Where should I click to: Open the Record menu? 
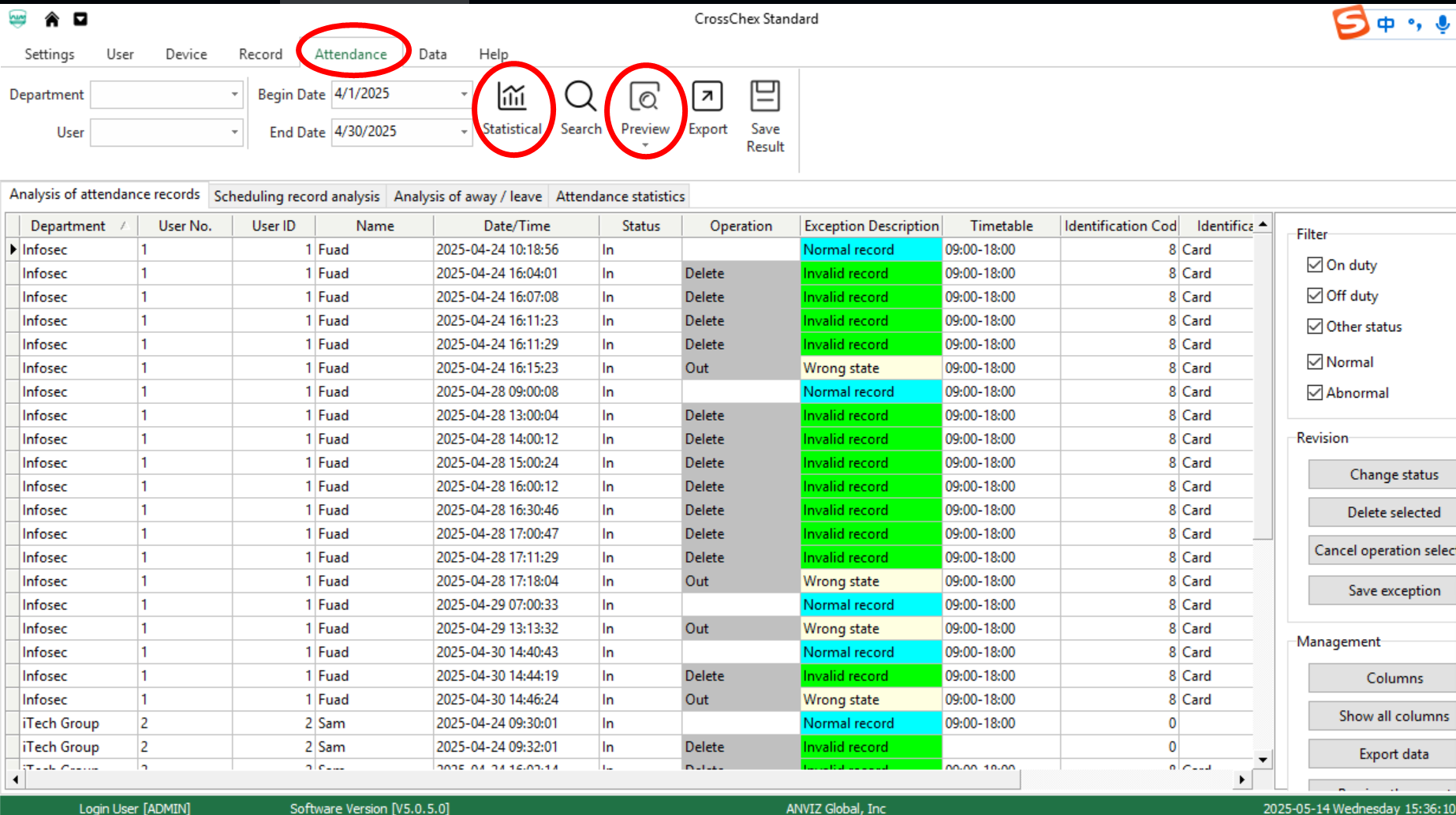point(260,54)
